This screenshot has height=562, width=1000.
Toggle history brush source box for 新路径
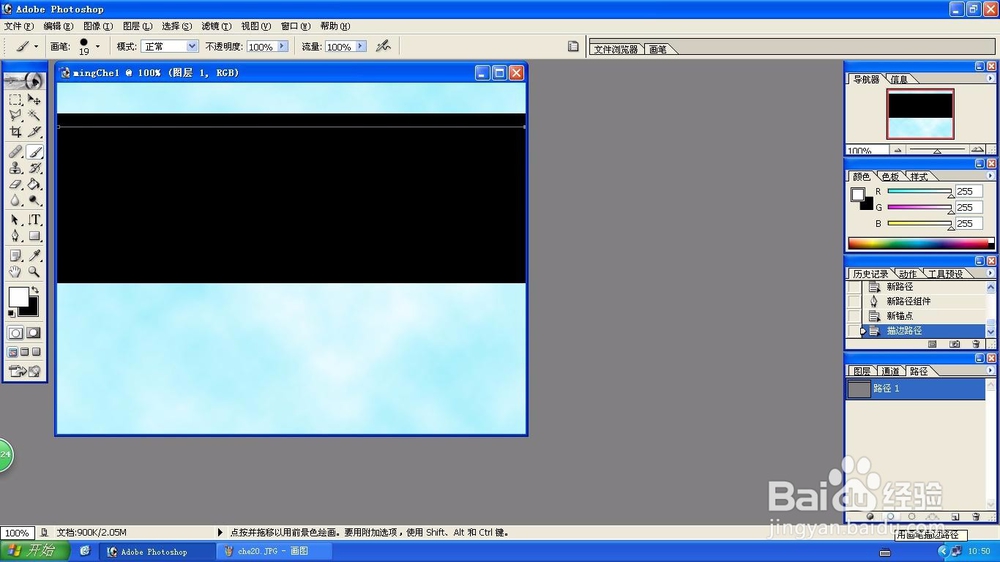point(853,287)
